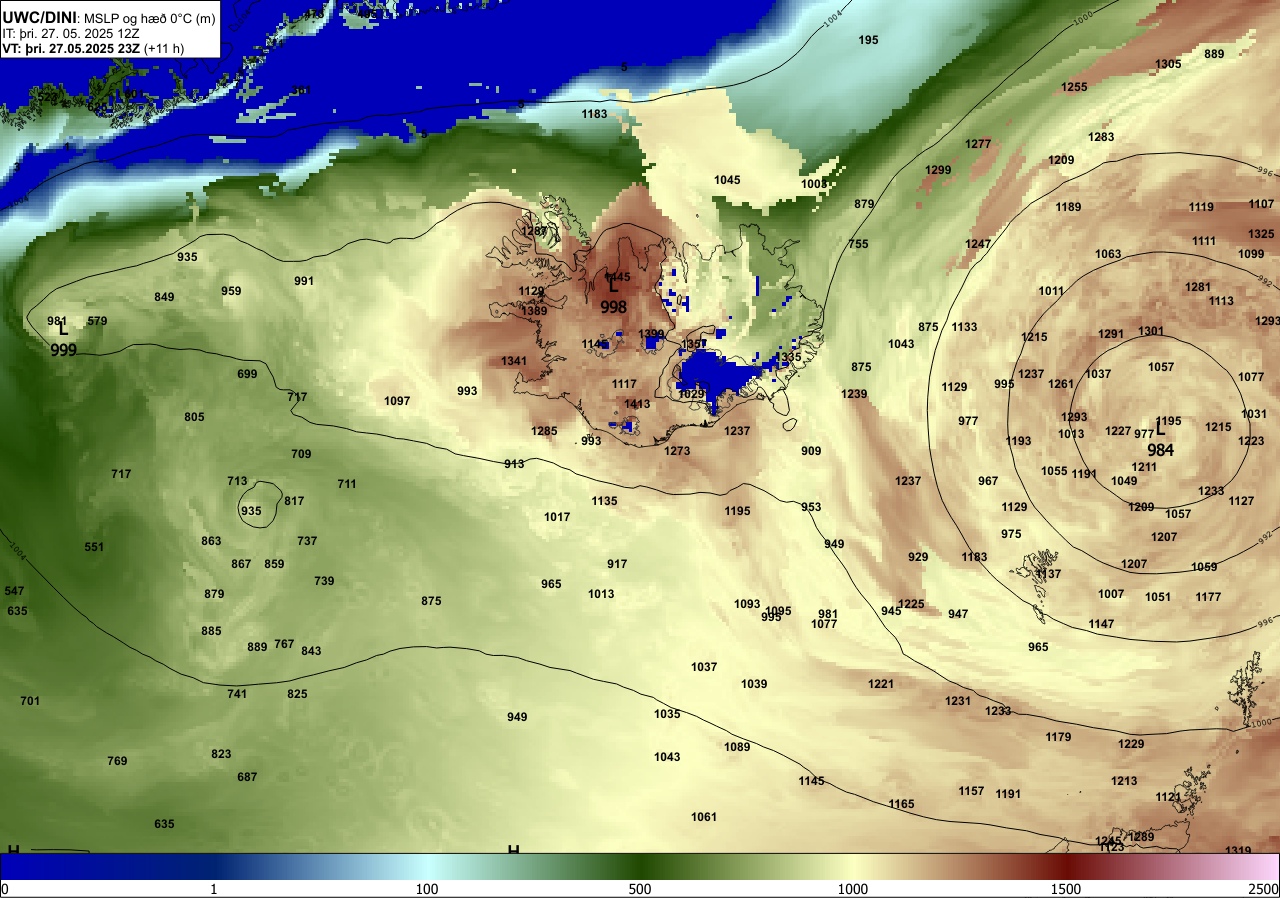Click the height value 1299
The width and height of the screenshot is (1280, 898).
(938, 170)
